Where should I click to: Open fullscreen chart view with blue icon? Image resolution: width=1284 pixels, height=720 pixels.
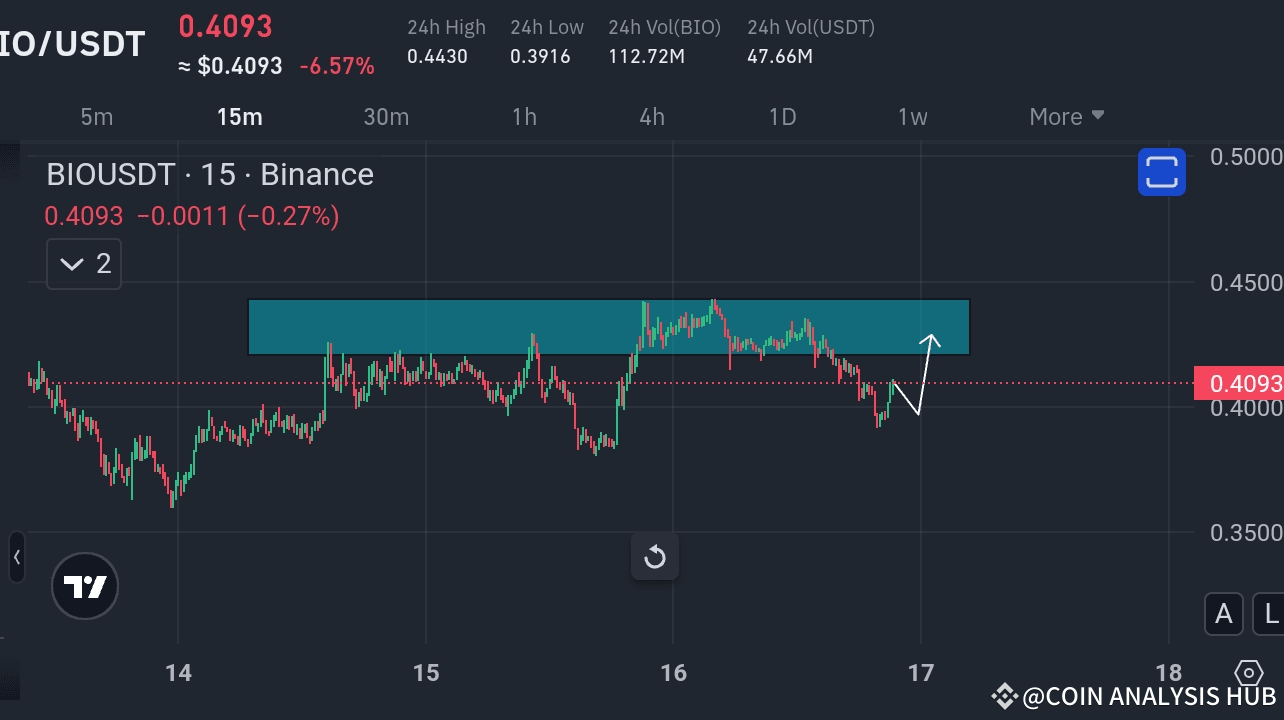point(1161,172)
